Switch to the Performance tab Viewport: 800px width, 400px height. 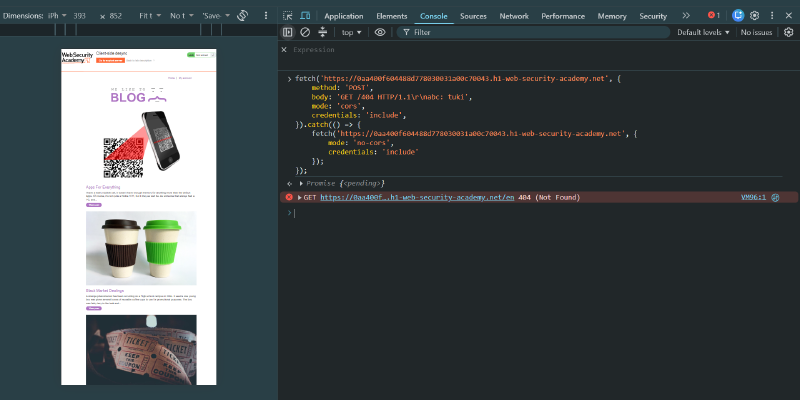coord(563,16)
